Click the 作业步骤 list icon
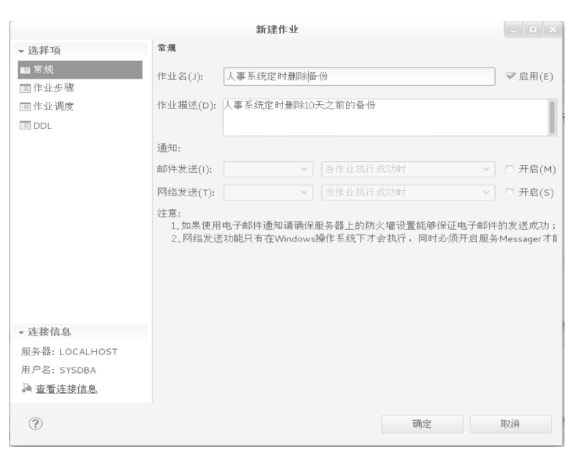586x456 pixels. [25, 88]
